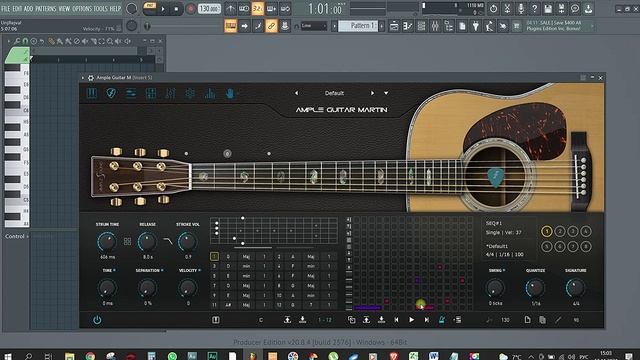This screenshot has height=360, width=640.
Task: Select sequence slot 8 circle
Action: (586, 247)
